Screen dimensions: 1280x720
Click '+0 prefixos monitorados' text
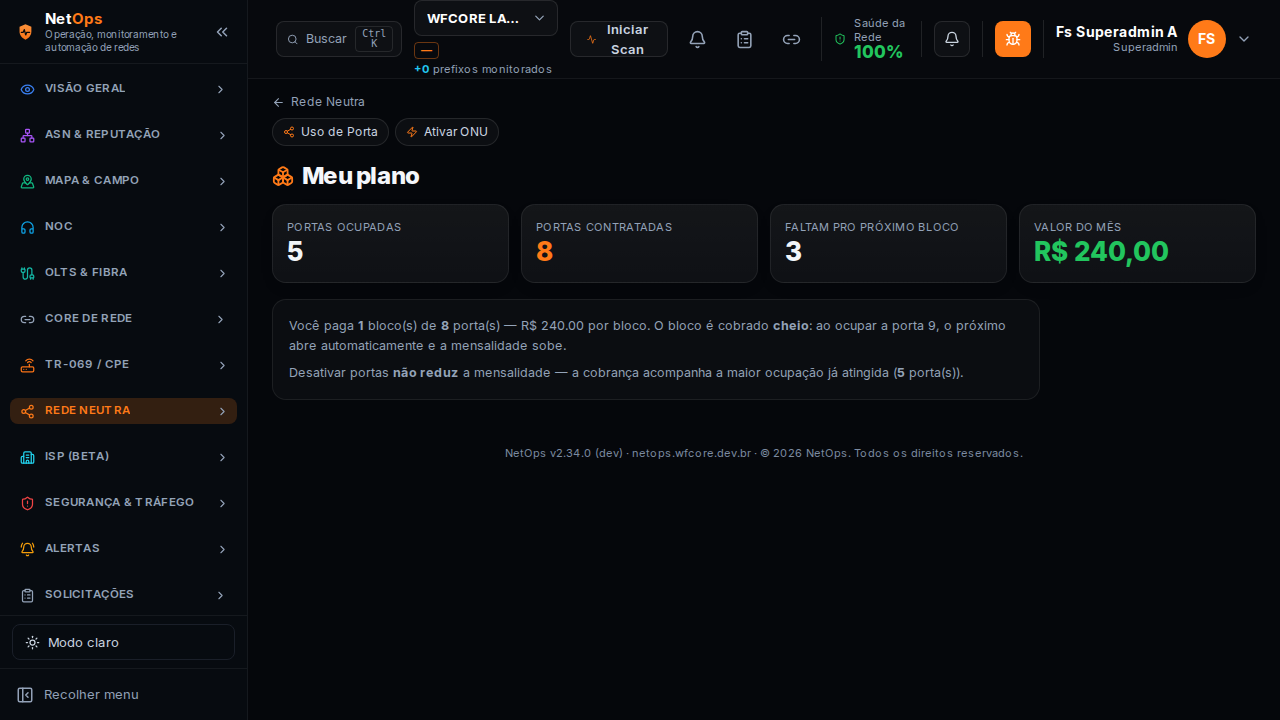coord(483,69)
